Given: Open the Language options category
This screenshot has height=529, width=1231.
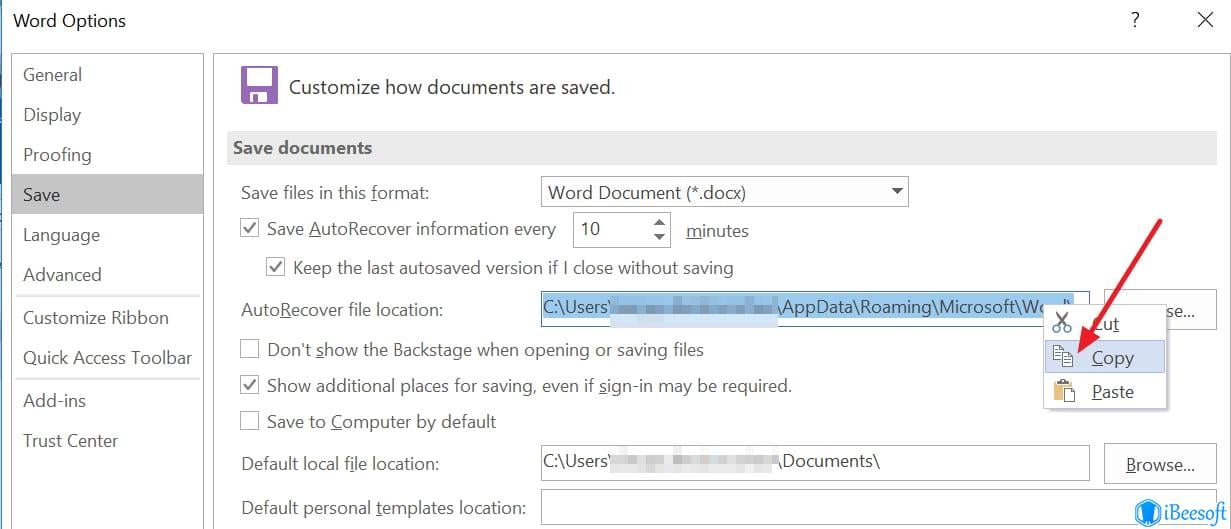Looking at the screenshot, I should coord(108,235).
